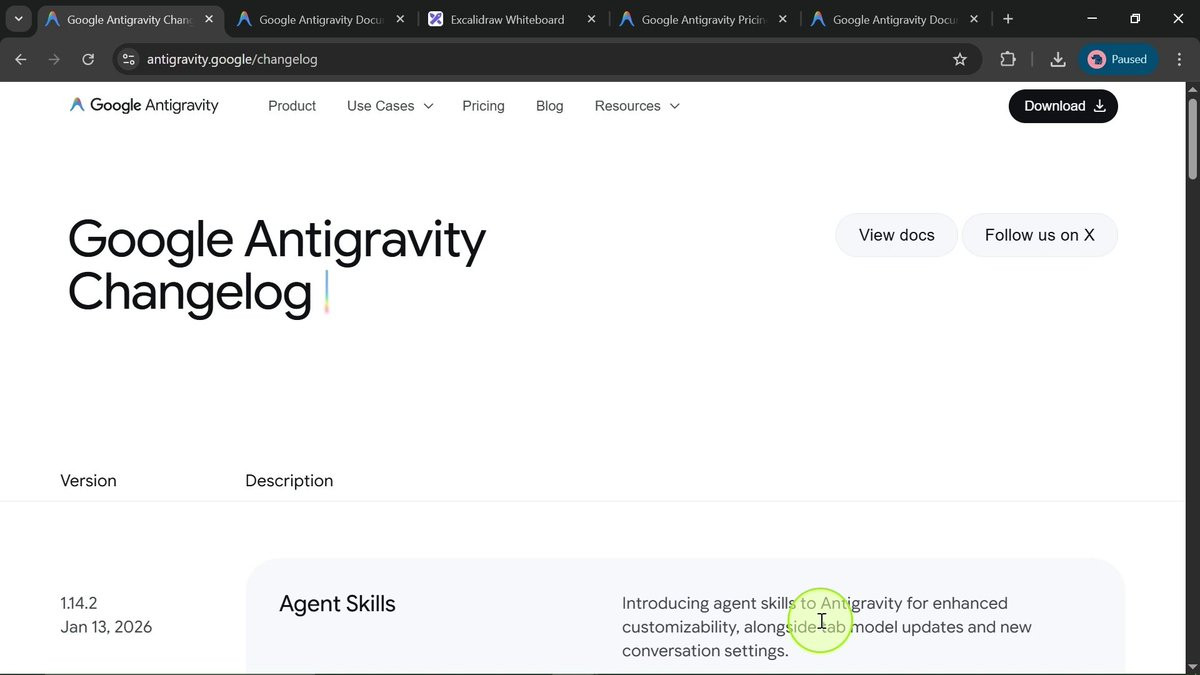Click version number 1.14.2
This screenshot has height=675, width=1200.
click(x=79, y=603)
